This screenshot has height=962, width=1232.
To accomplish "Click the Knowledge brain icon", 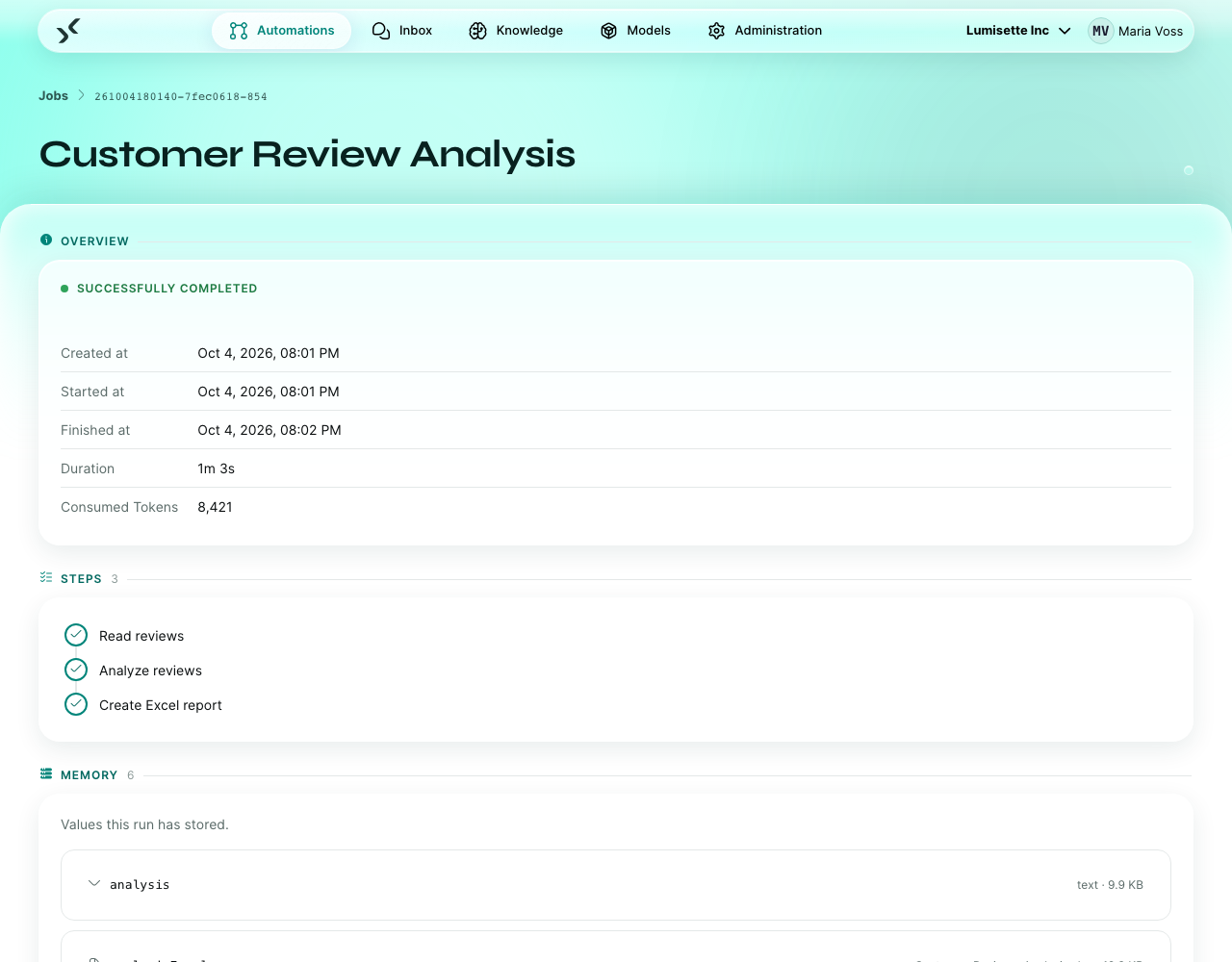I will coord(477,31).
